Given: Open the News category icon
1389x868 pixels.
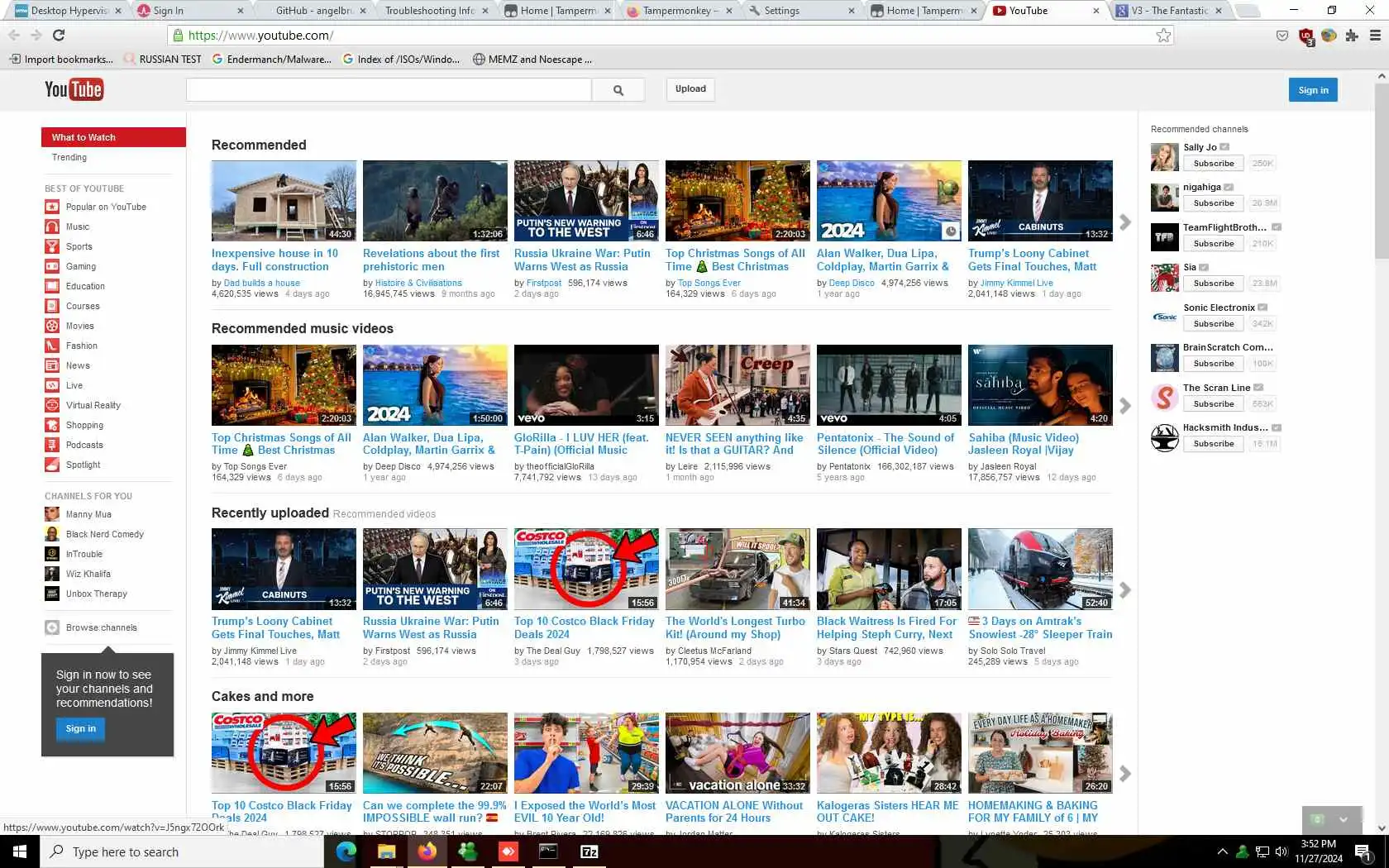Looking at the screenshot, I should click(52, 365).
